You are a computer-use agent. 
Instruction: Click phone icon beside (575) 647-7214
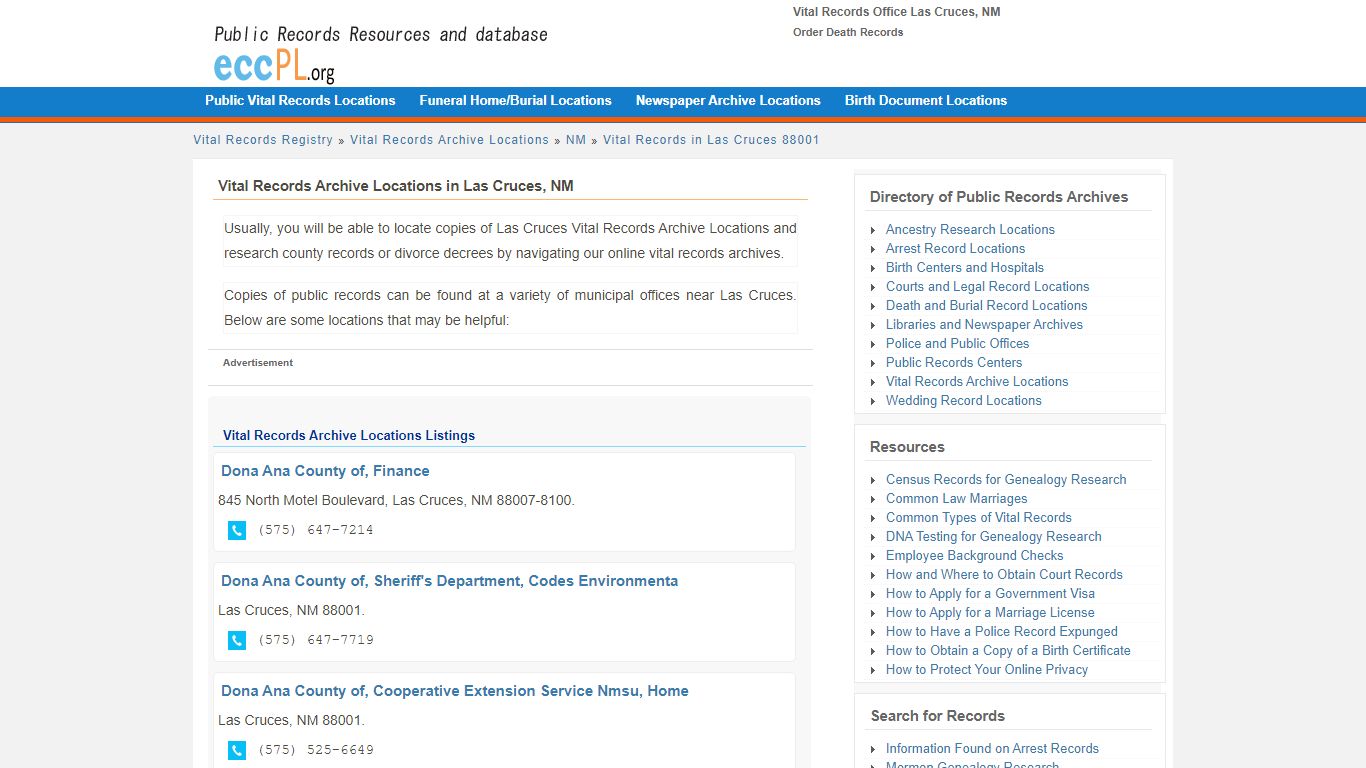237,530
